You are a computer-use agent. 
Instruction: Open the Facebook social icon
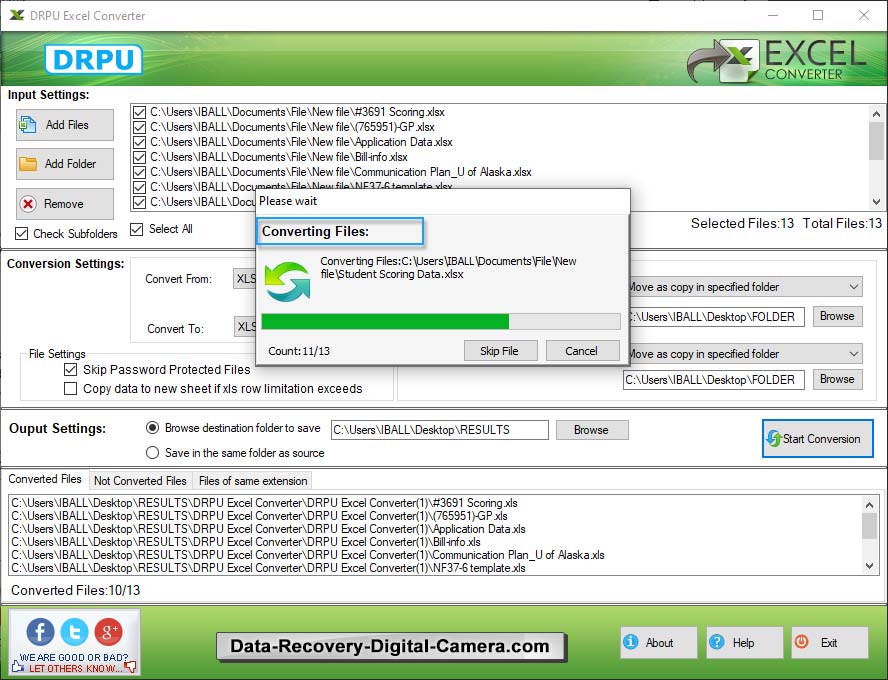coord(40,631)
